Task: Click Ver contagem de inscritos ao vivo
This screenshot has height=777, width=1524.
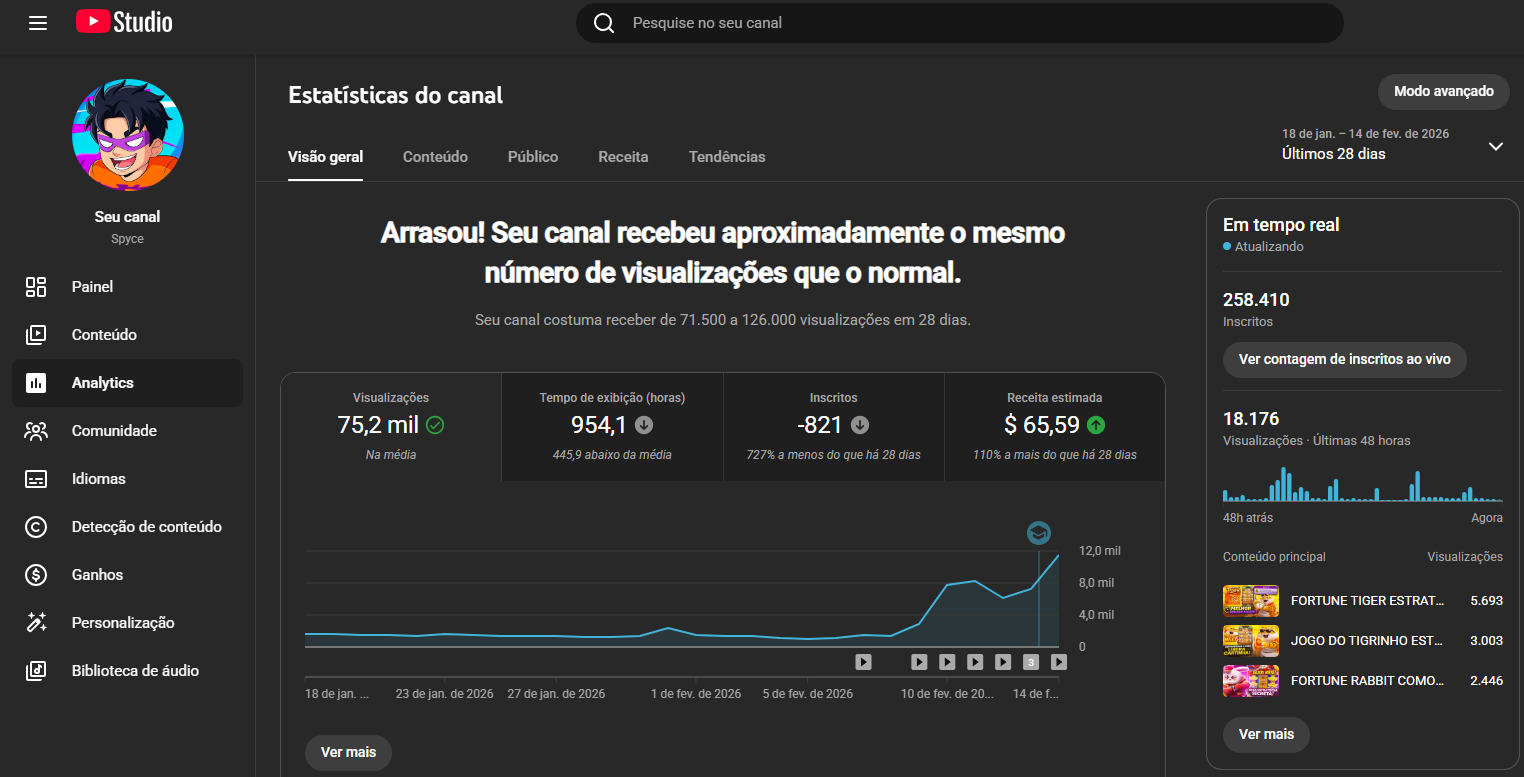Action: (1344, 359)
